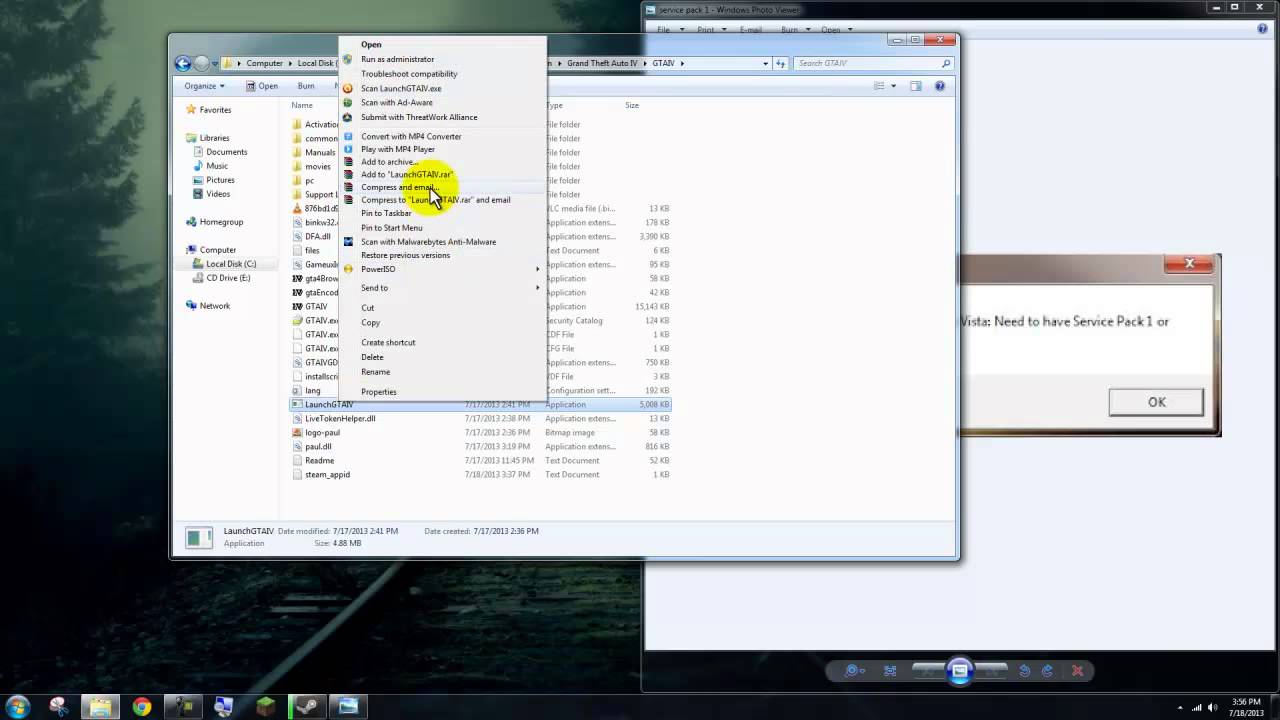The image size is (1280, 720).
Task: Open Google Chrome from the taskbar
Action: pyautogui.click(x=142, y=706)
